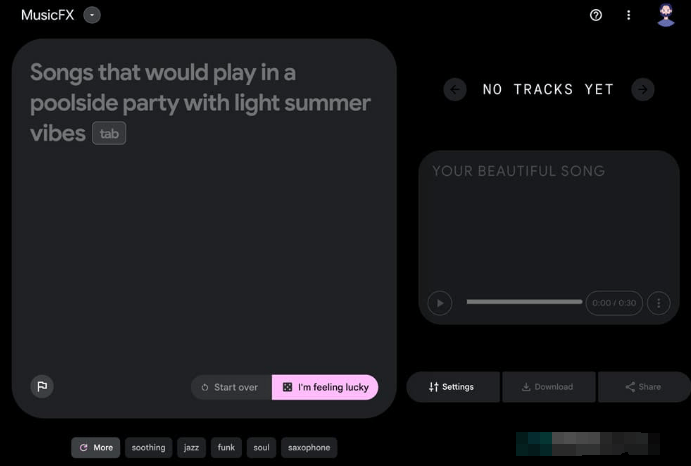Click the 0:00 / 0:30 time display
The width and height of the screenshot is (691, 466).
click(614, 303)
